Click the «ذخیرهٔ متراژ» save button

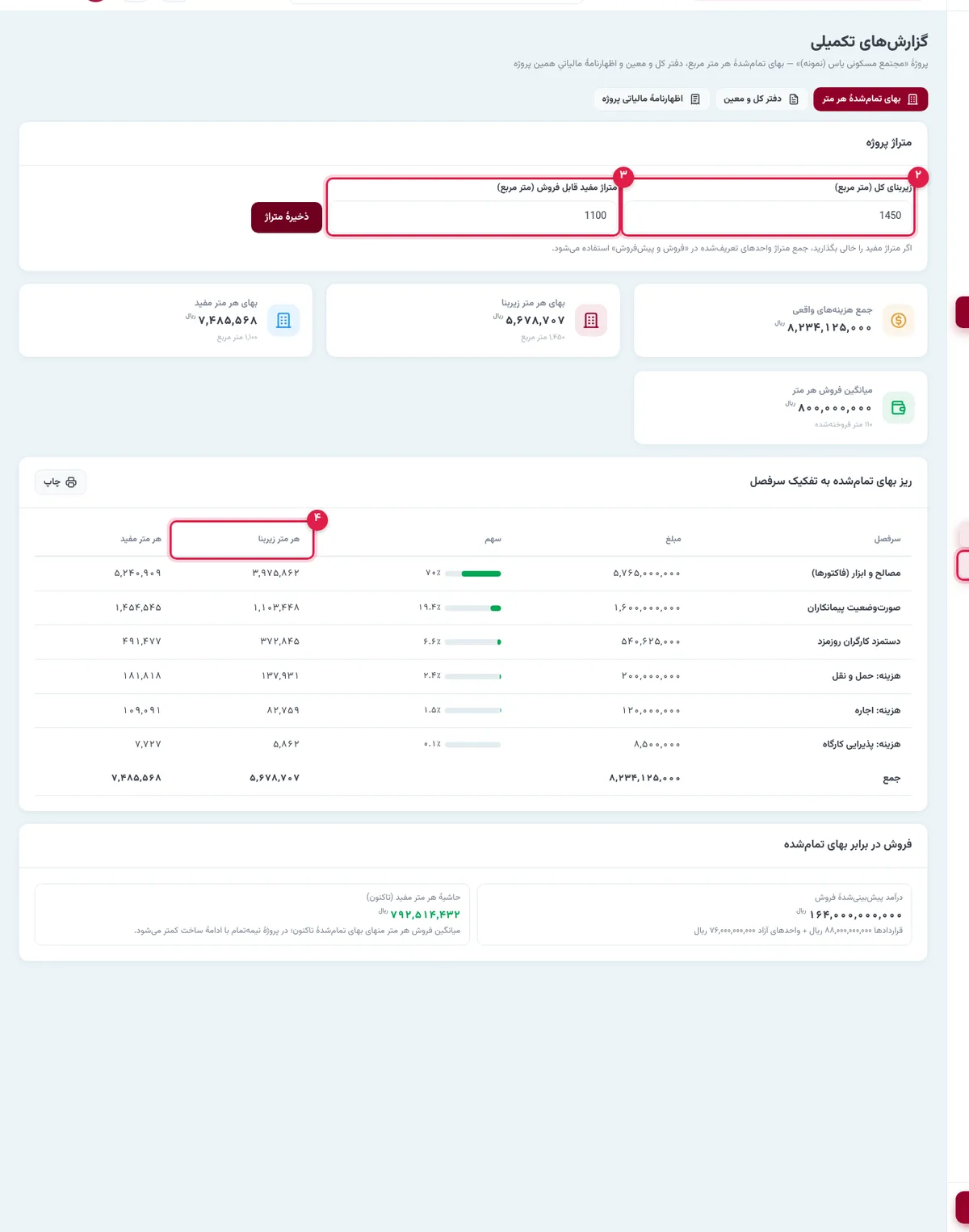tap(287, 217)
